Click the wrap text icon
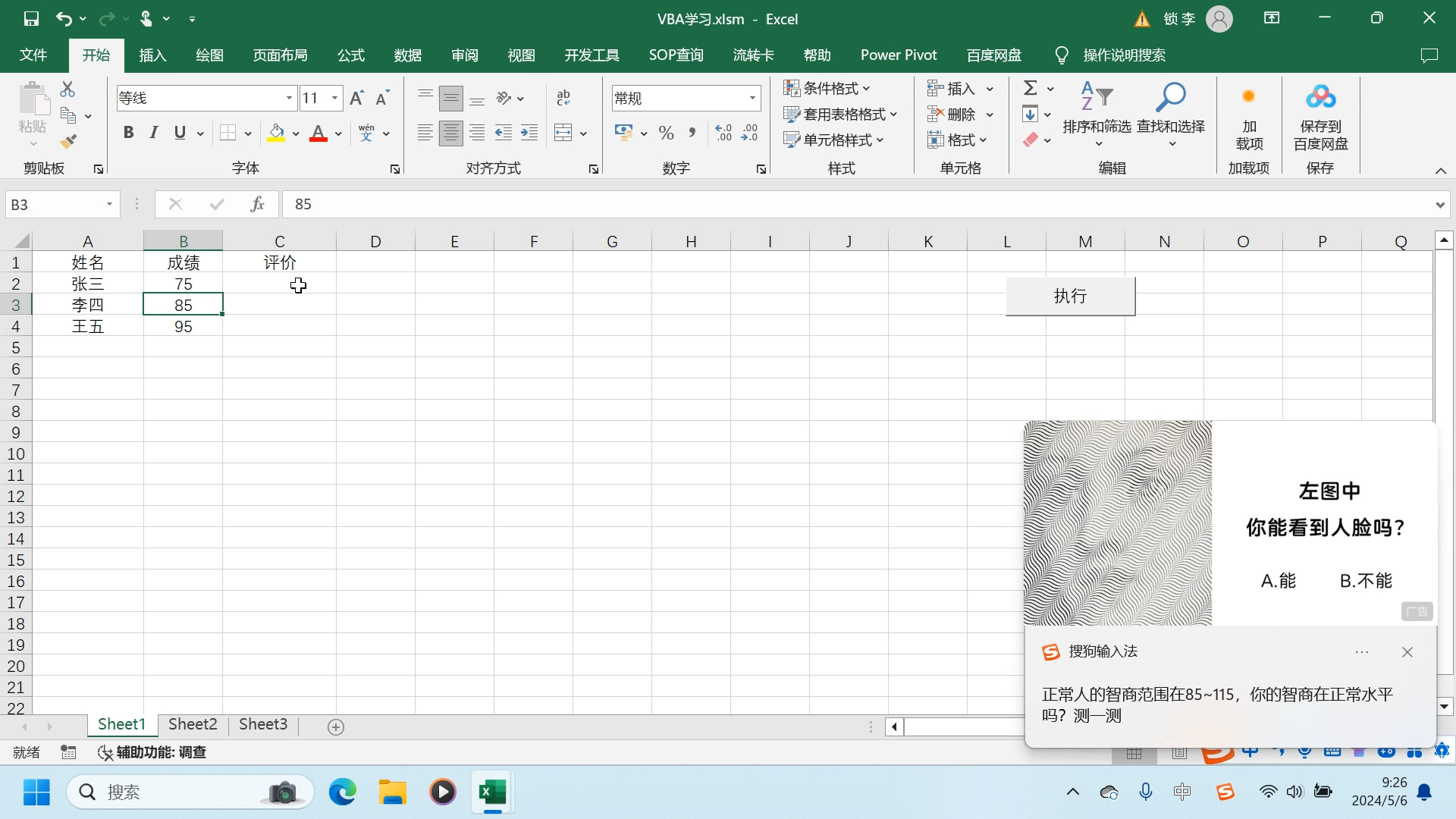This screenshot has width=1456, height=819. pos(563,98)
